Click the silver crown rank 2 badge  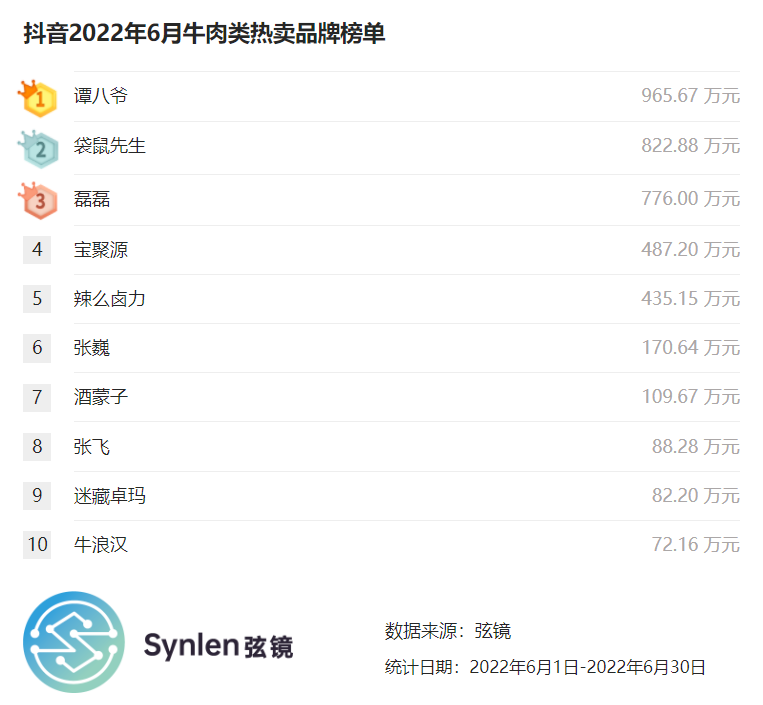click(x=38, y=149)
